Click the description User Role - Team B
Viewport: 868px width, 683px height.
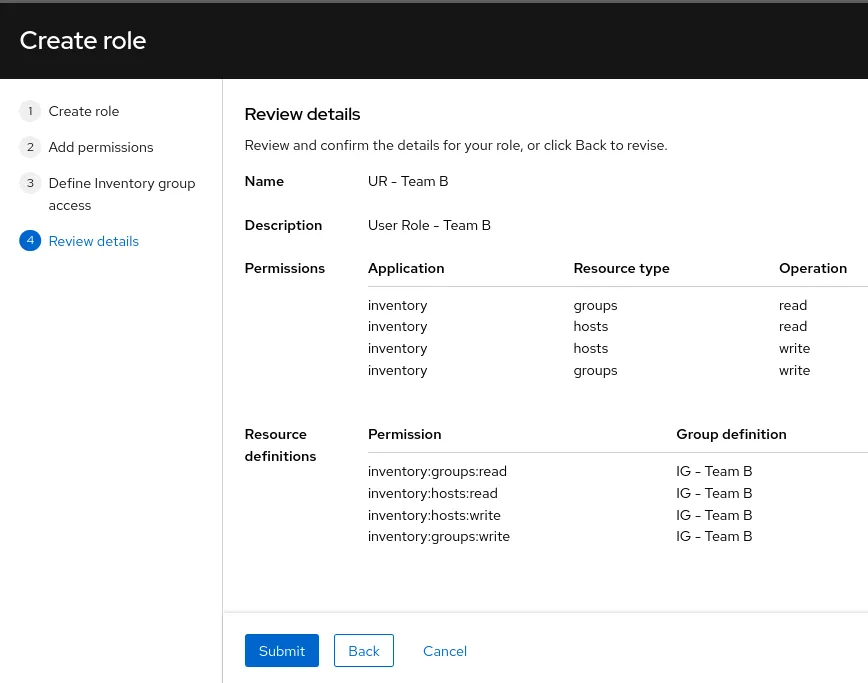pos(429,225)
